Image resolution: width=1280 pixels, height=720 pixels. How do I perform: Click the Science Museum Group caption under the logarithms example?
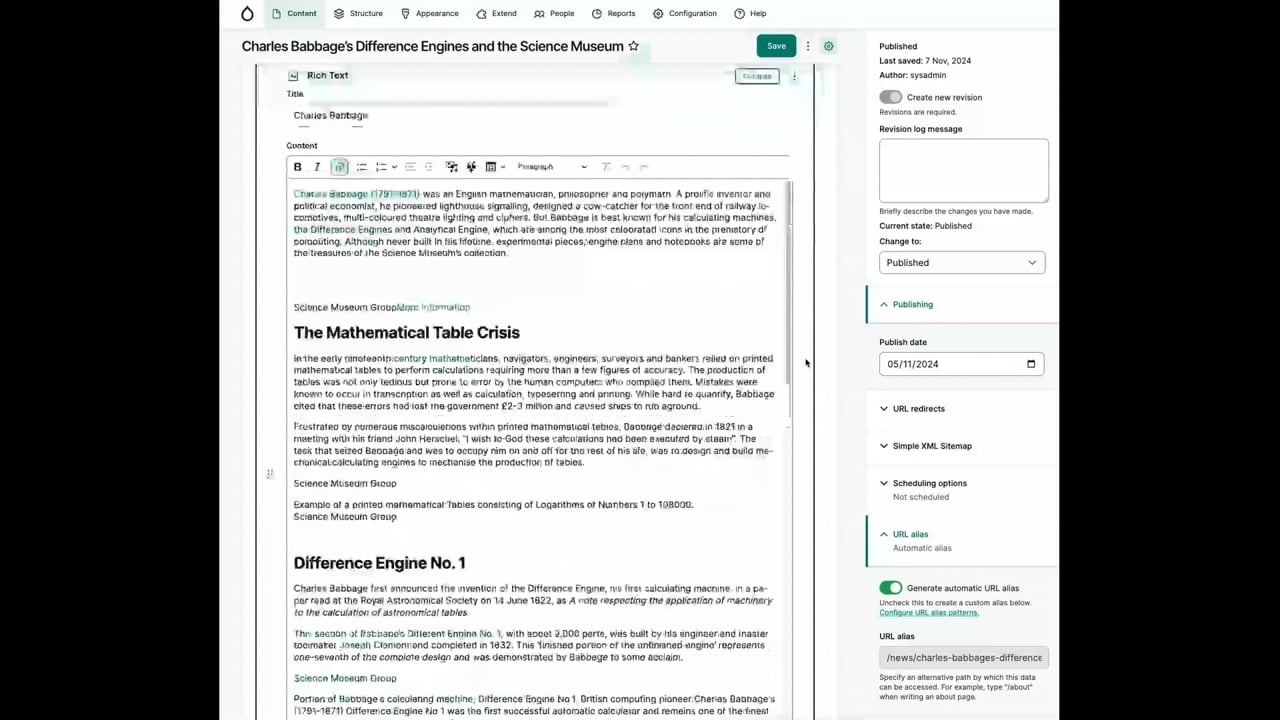pyautogui.click(x=345, y=517)
